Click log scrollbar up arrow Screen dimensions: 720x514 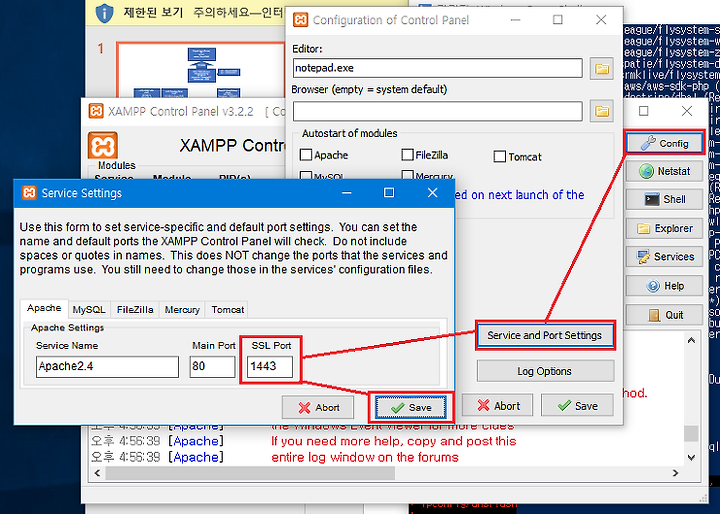coord(692,340)
